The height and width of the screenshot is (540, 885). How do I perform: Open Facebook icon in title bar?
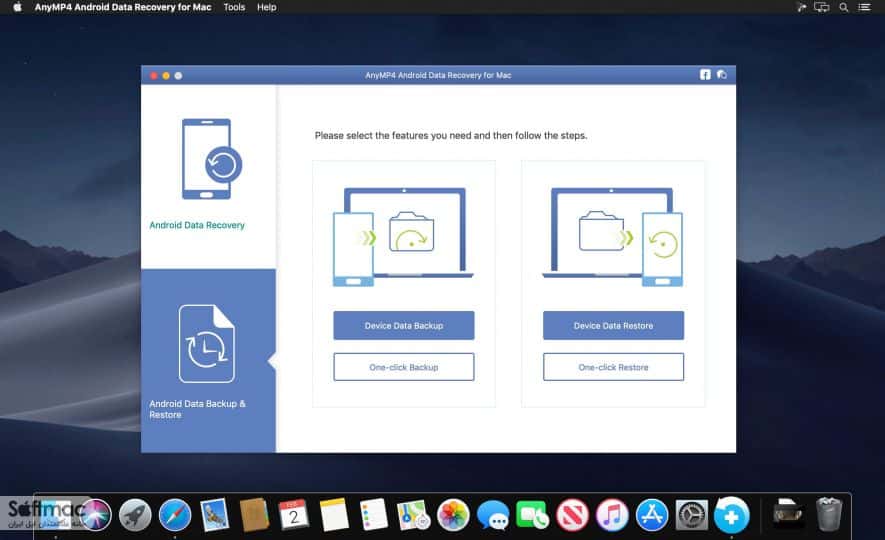pos(705,74)
